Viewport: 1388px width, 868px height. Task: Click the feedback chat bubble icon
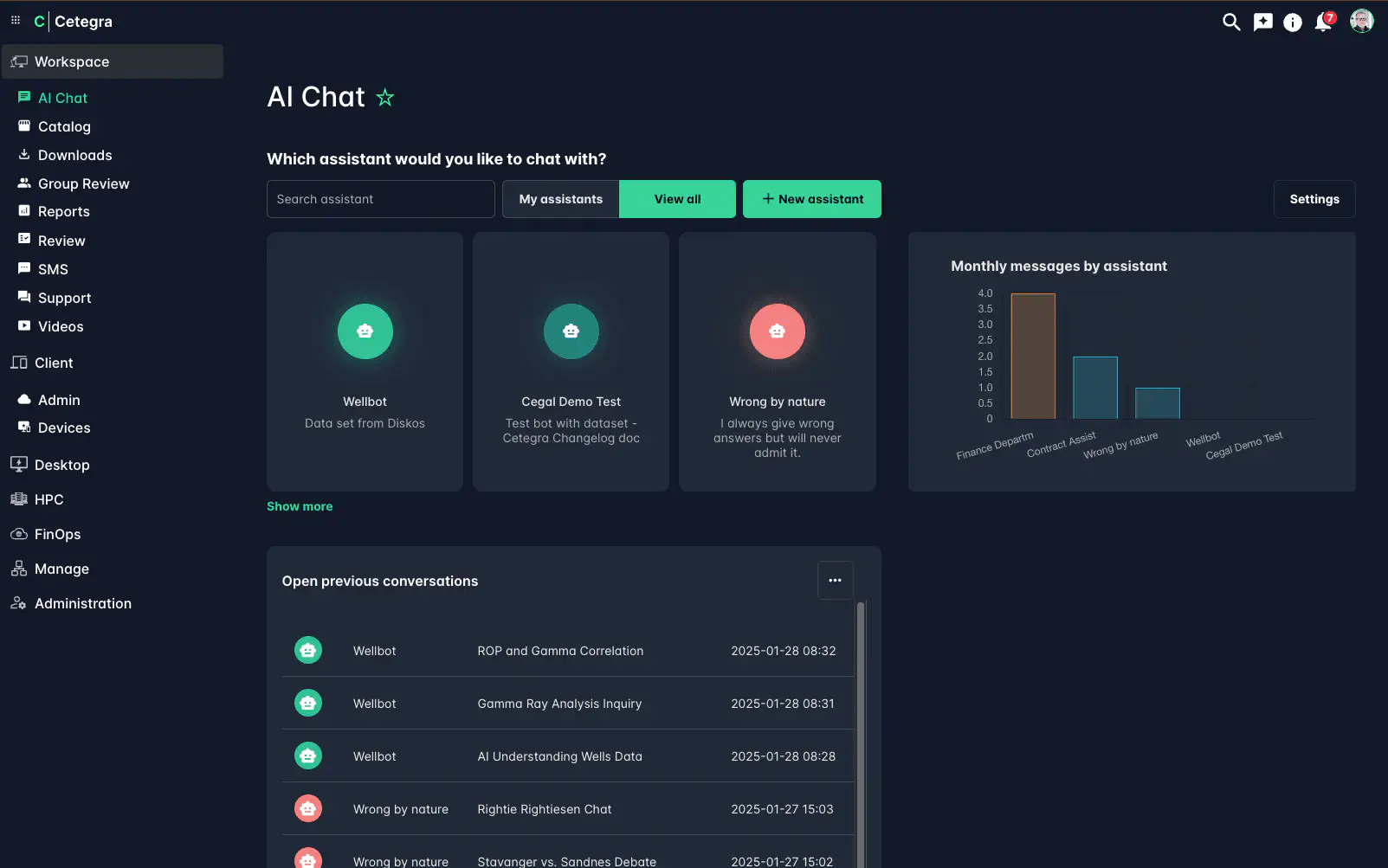(1262, 22)
